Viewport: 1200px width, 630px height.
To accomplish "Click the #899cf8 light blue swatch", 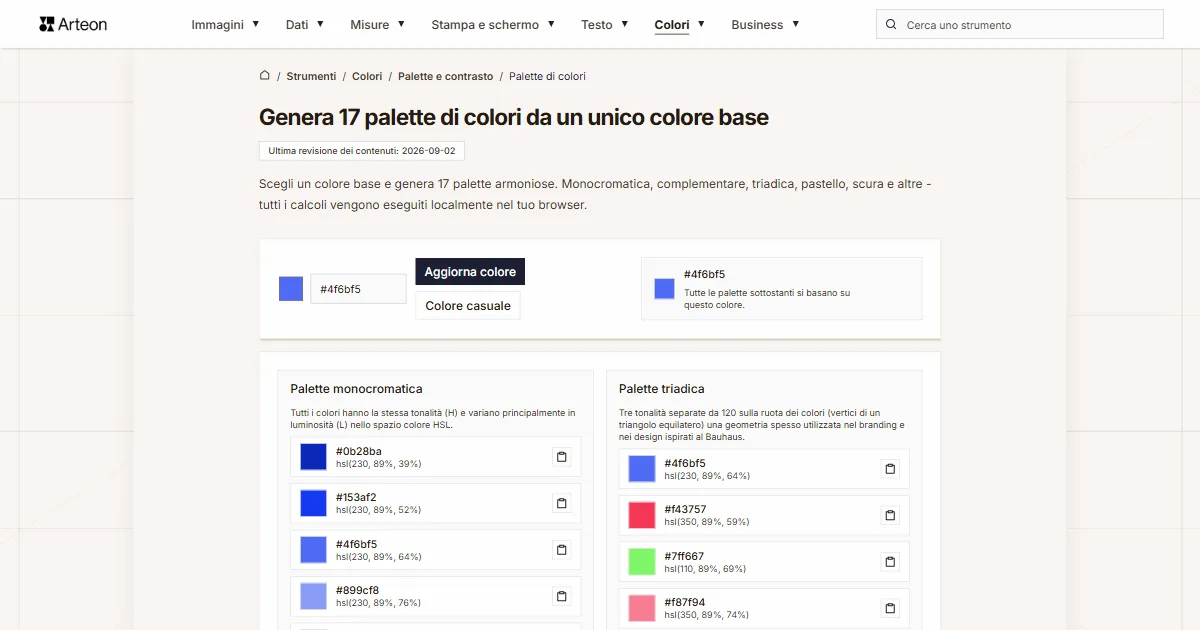I will click(x=313, y=596).
